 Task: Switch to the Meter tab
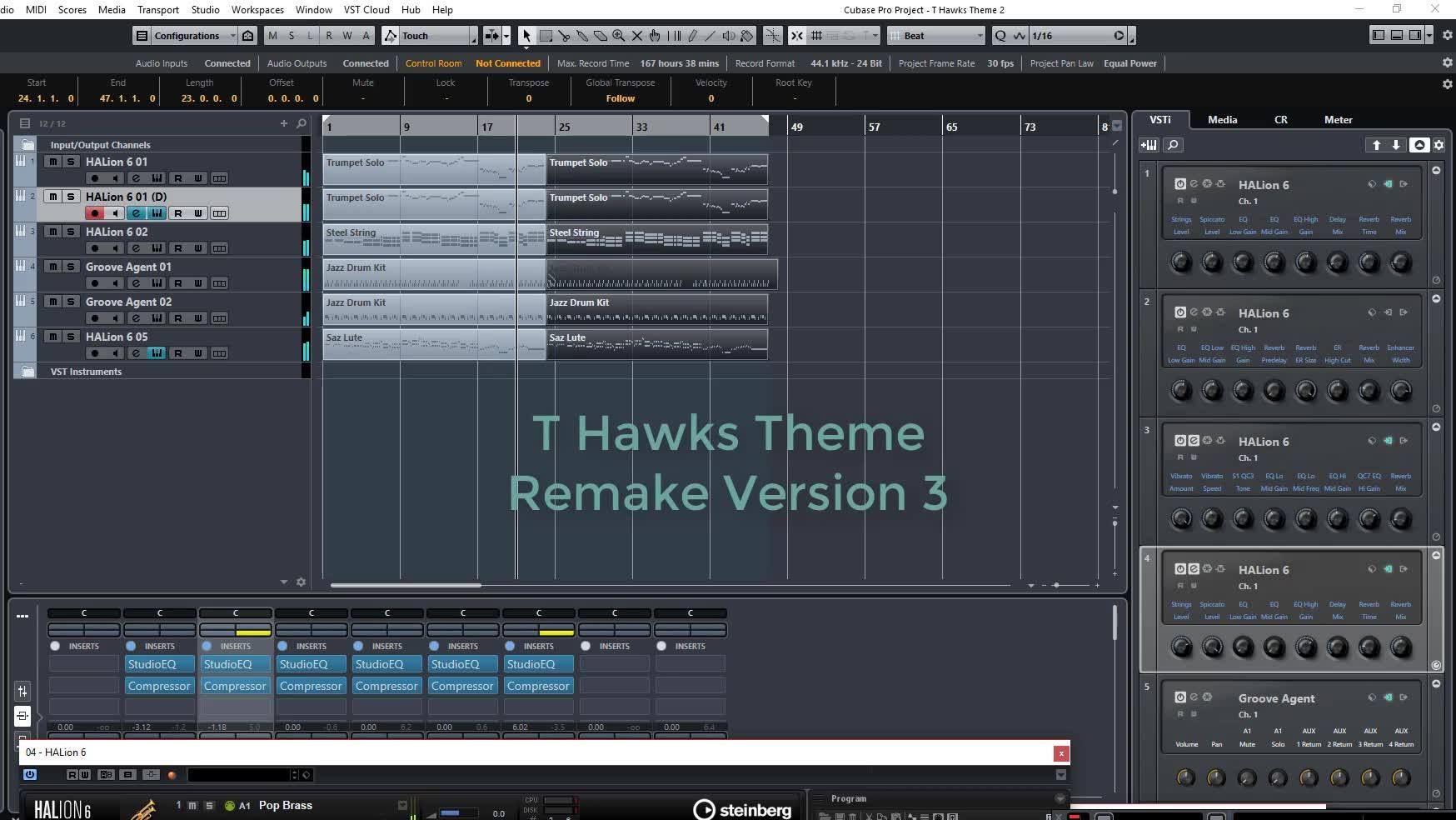pyautogui.click(x=1338, y=119)
